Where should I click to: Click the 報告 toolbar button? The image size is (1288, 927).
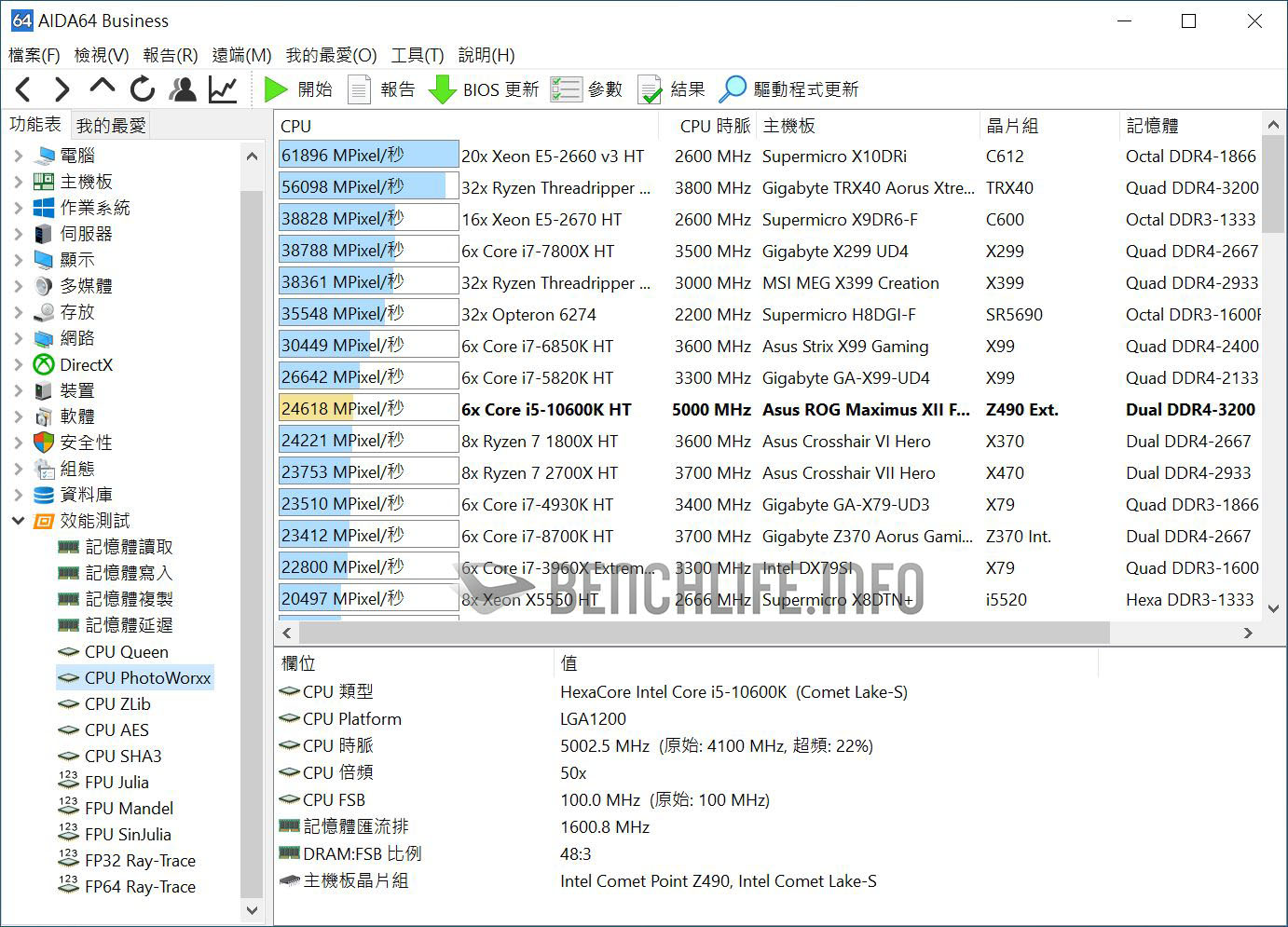point(382,89)
